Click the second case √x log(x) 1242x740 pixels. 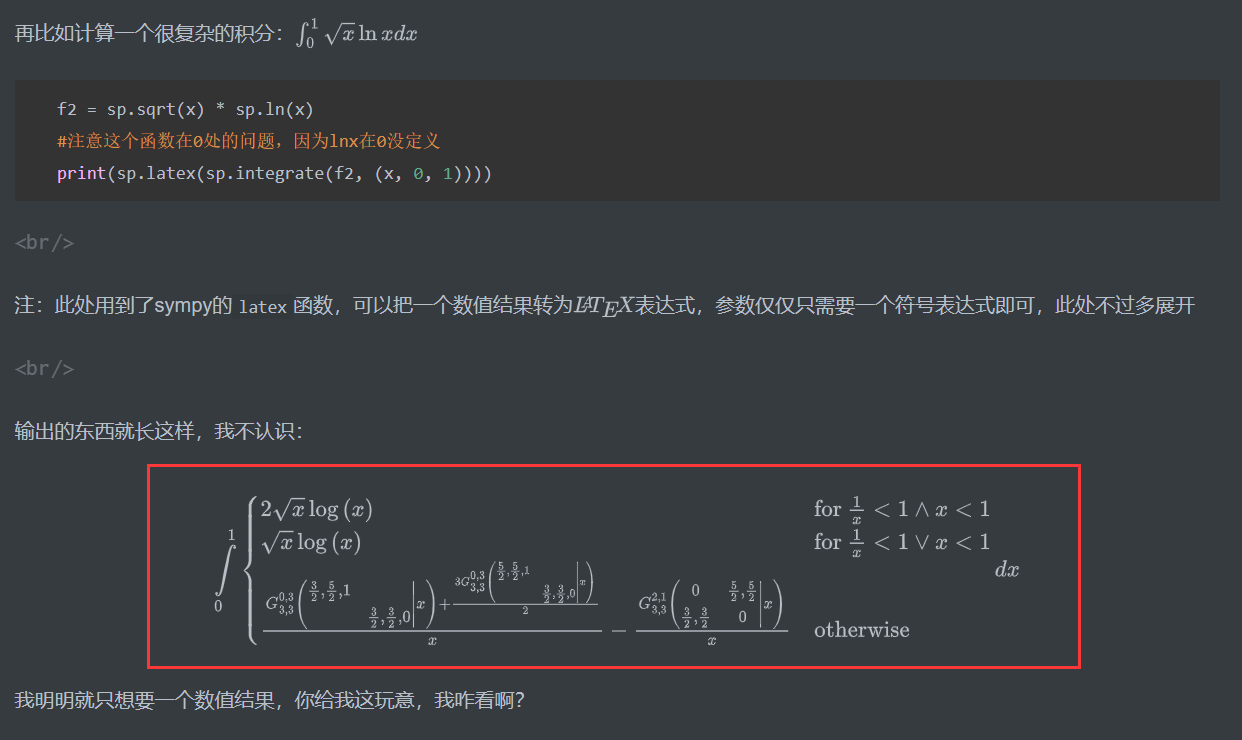pos(310,542)
